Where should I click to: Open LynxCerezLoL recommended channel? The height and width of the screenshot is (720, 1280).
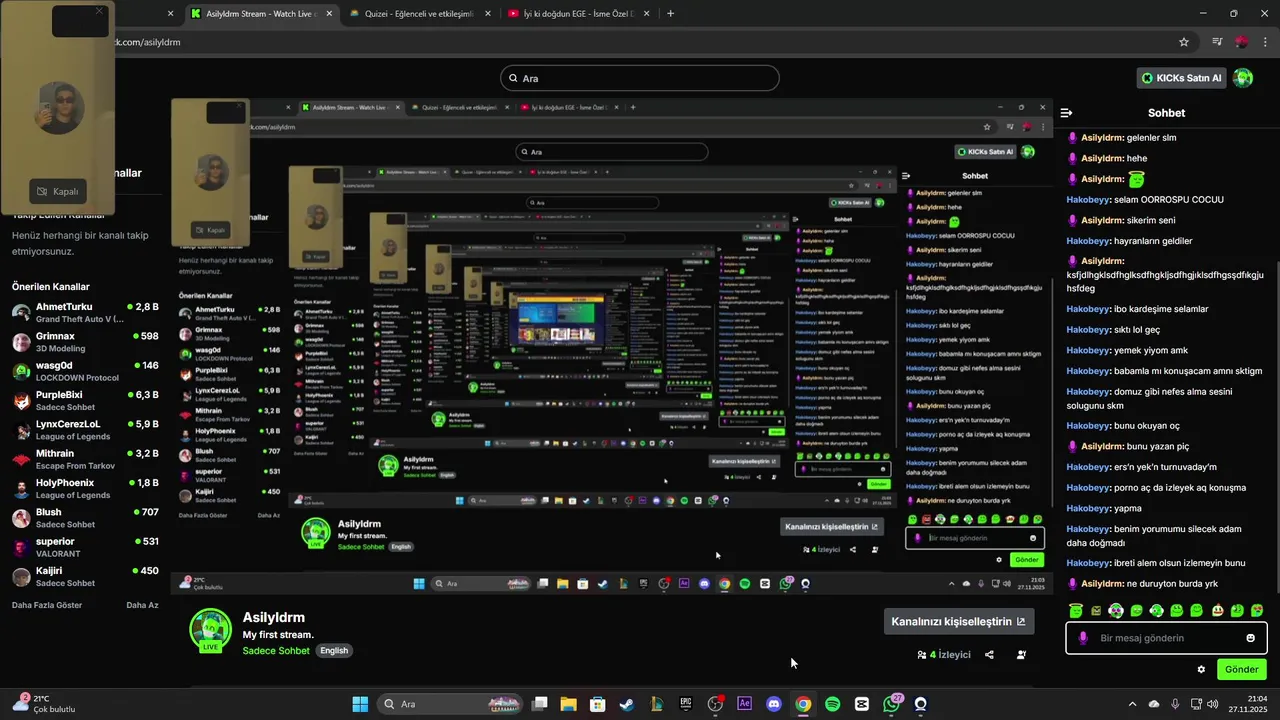click(x=85, y=430)
